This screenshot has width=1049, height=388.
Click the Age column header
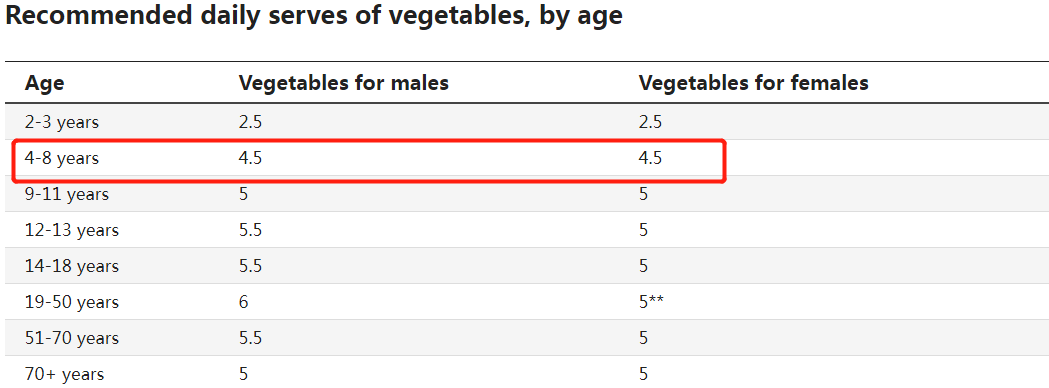coord(44,83)
